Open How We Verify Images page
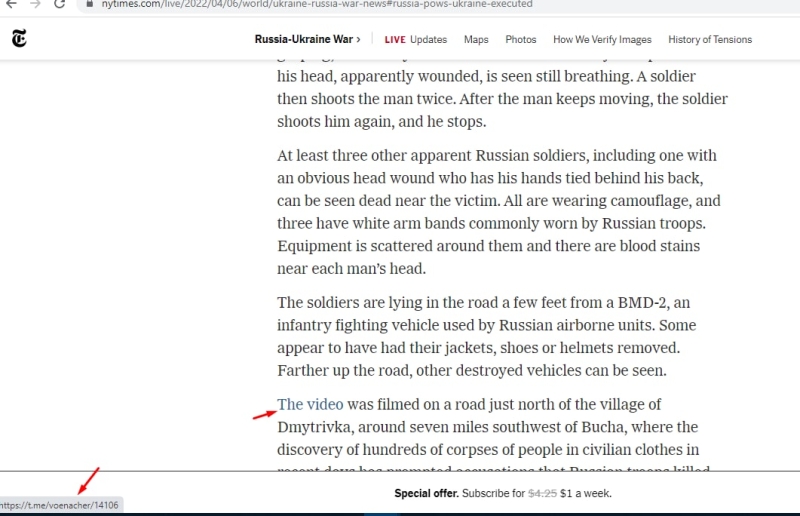The image size is (800, 516). (x=602, y=40)
